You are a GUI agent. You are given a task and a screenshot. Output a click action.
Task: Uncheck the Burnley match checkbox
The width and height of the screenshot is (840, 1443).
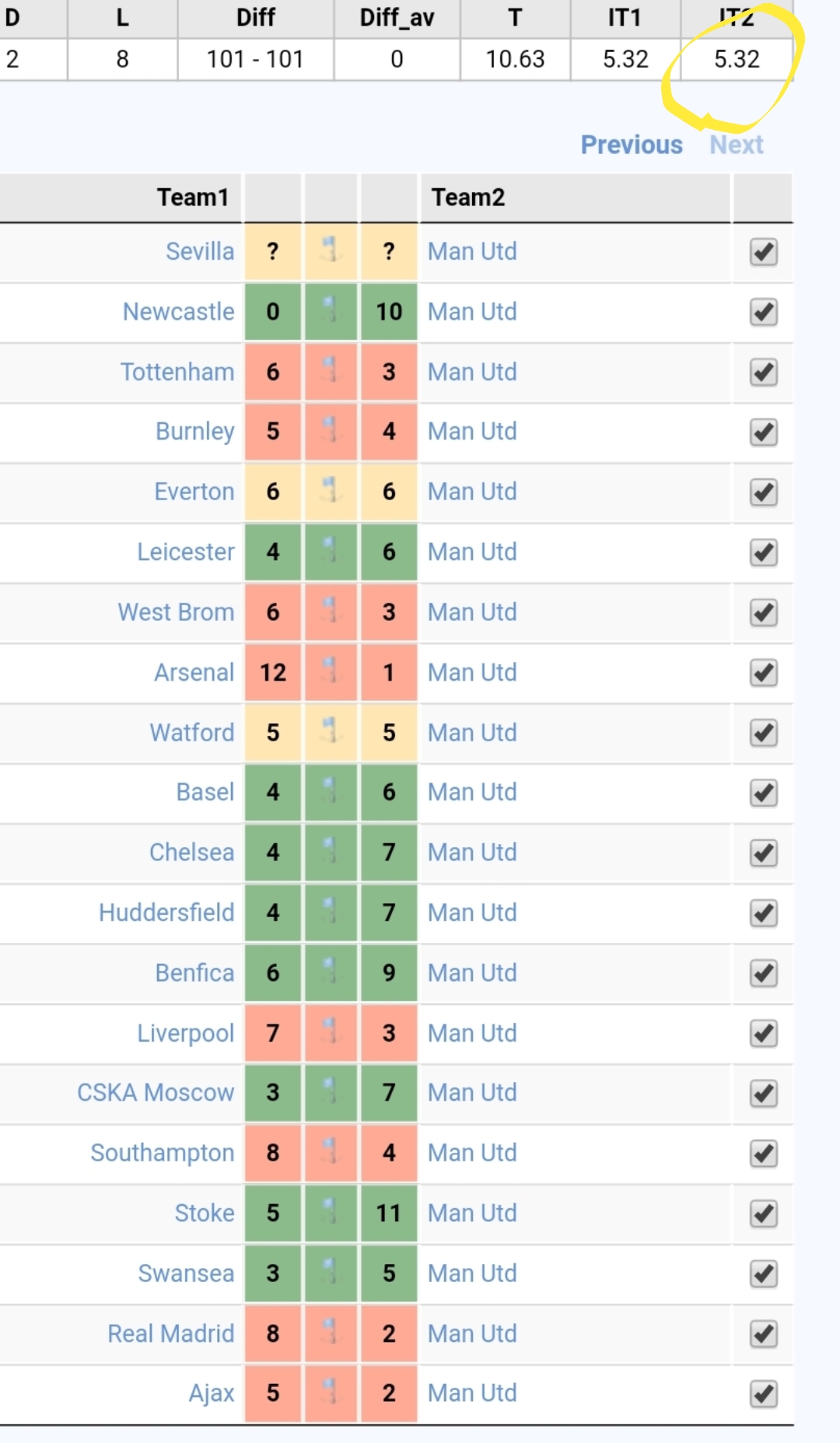(x=764, y=432)
